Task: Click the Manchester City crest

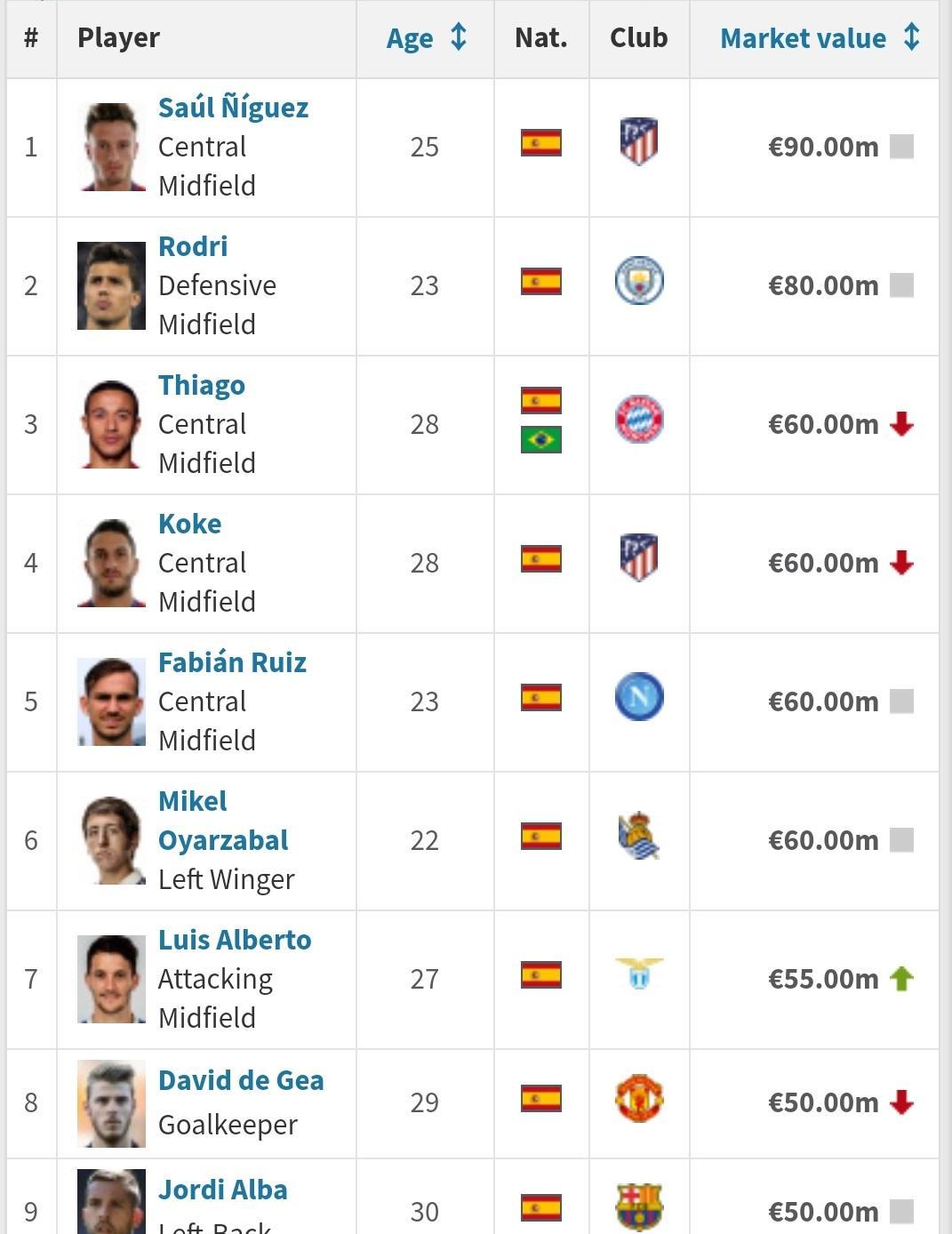Action: [639, 281]
